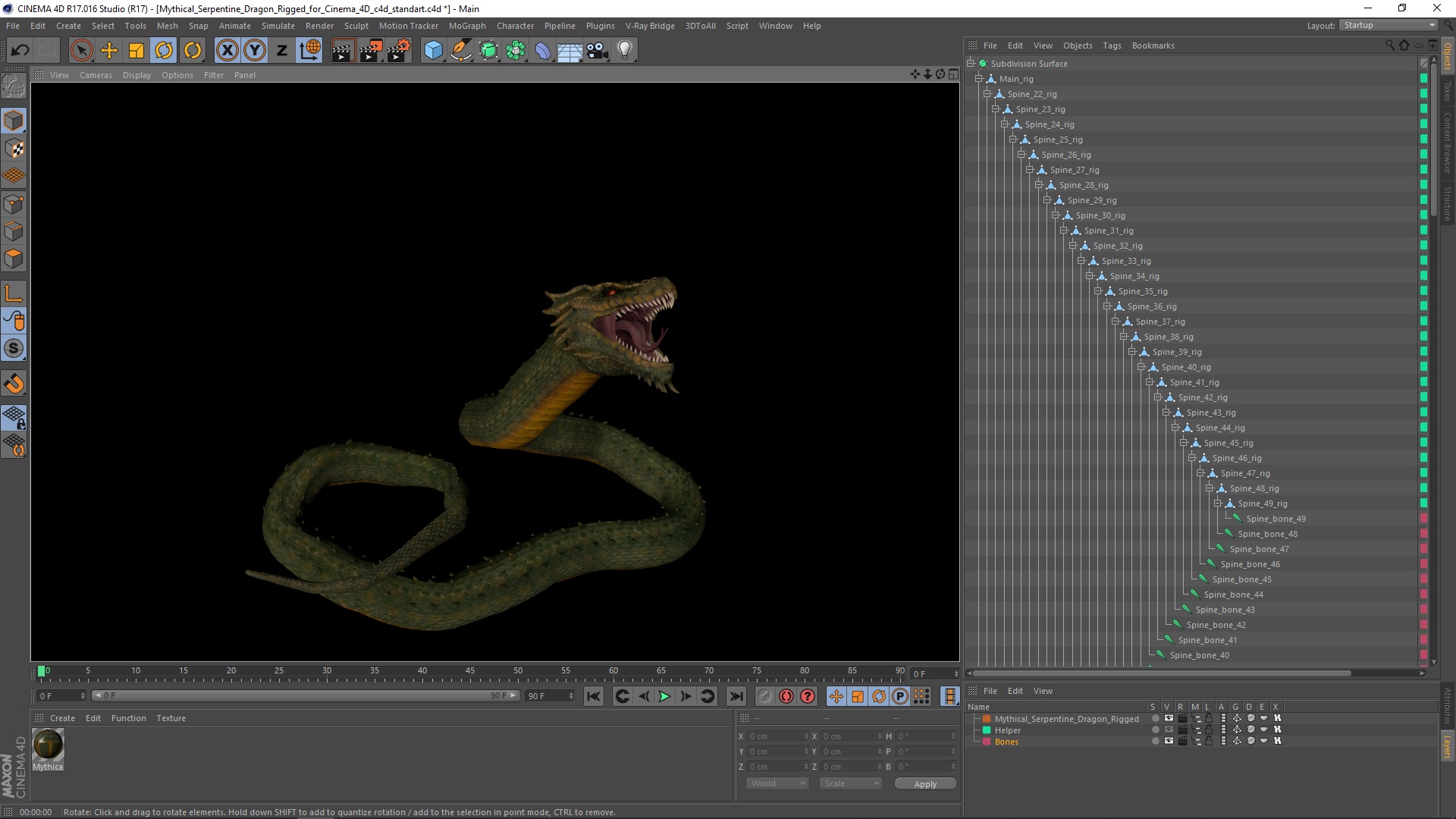Toggle Z axis lock
This screenshot has height=819, width=1456.
282,51
